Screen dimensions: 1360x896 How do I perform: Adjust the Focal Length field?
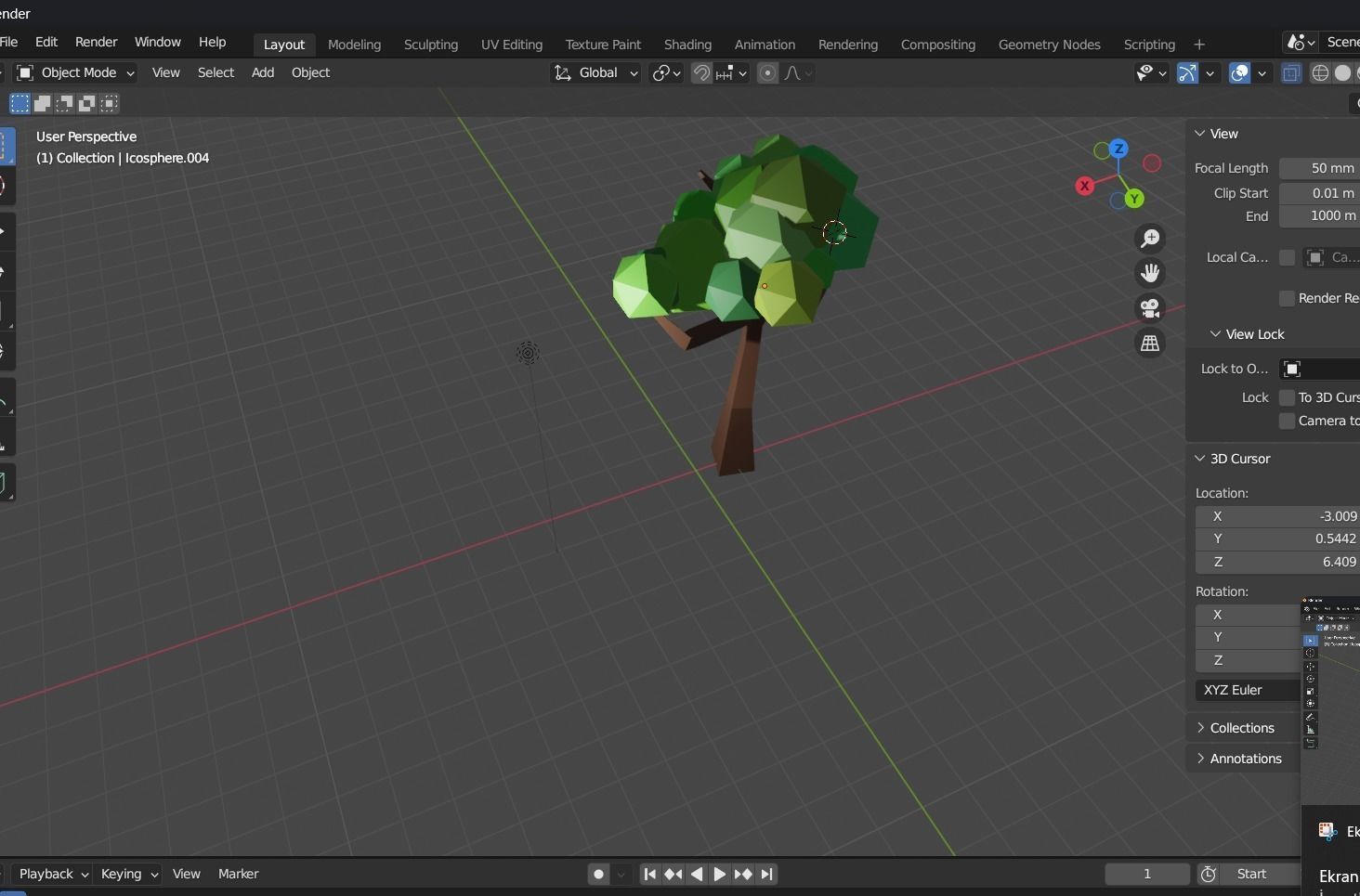click(x=1319, y=168)
